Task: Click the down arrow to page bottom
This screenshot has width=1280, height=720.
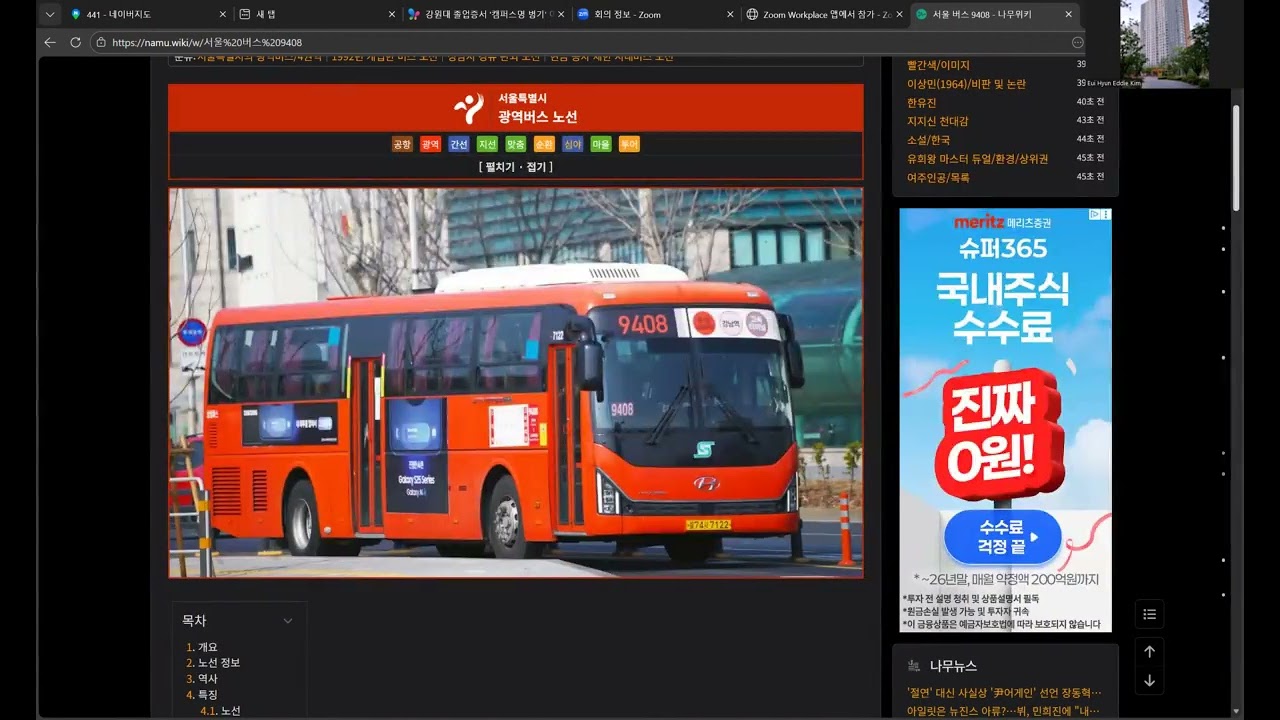Action: tap(1149, 681)
